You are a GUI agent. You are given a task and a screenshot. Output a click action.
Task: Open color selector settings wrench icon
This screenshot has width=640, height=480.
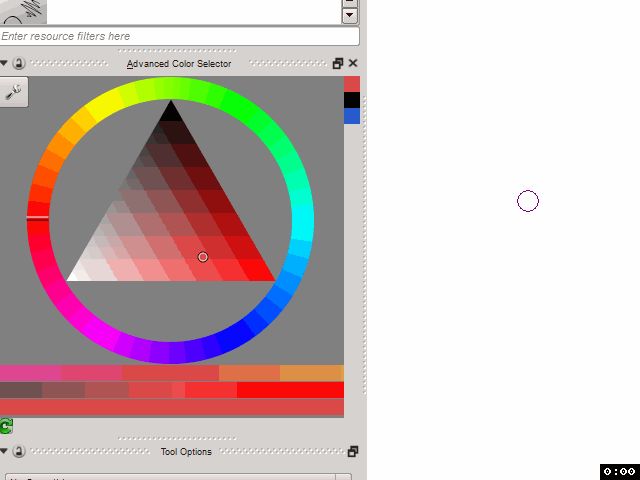pyautogui.click(x=13, y=92)
